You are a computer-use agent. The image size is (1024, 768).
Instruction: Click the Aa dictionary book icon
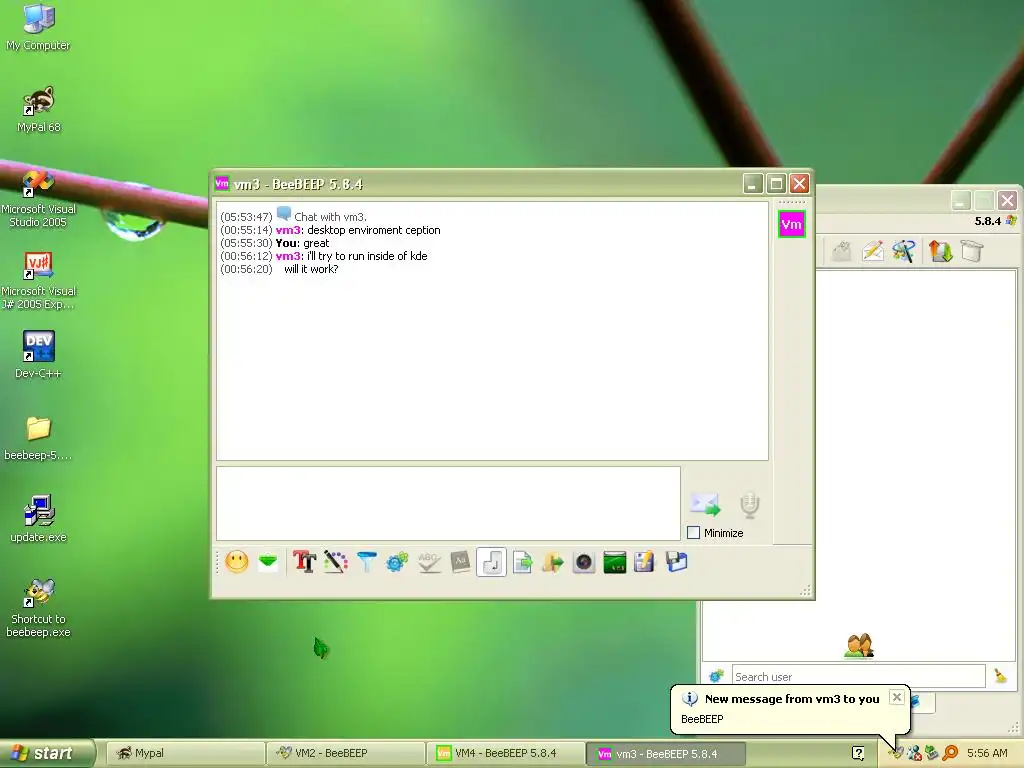point(460,562)
